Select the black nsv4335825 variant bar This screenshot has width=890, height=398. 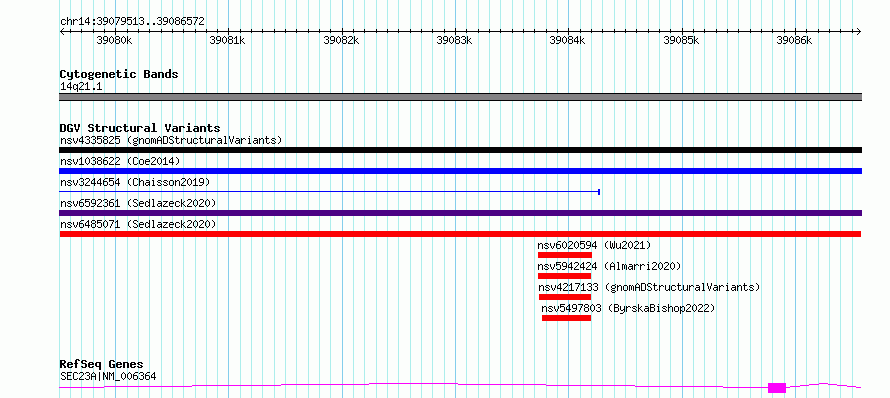click(x=461, y=150)
